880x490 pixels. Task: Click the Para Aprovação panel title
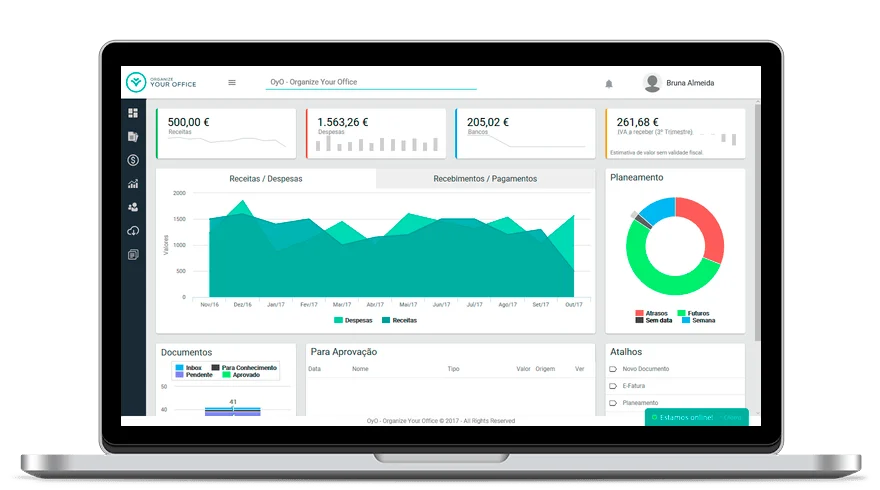(x=343, y=352)
